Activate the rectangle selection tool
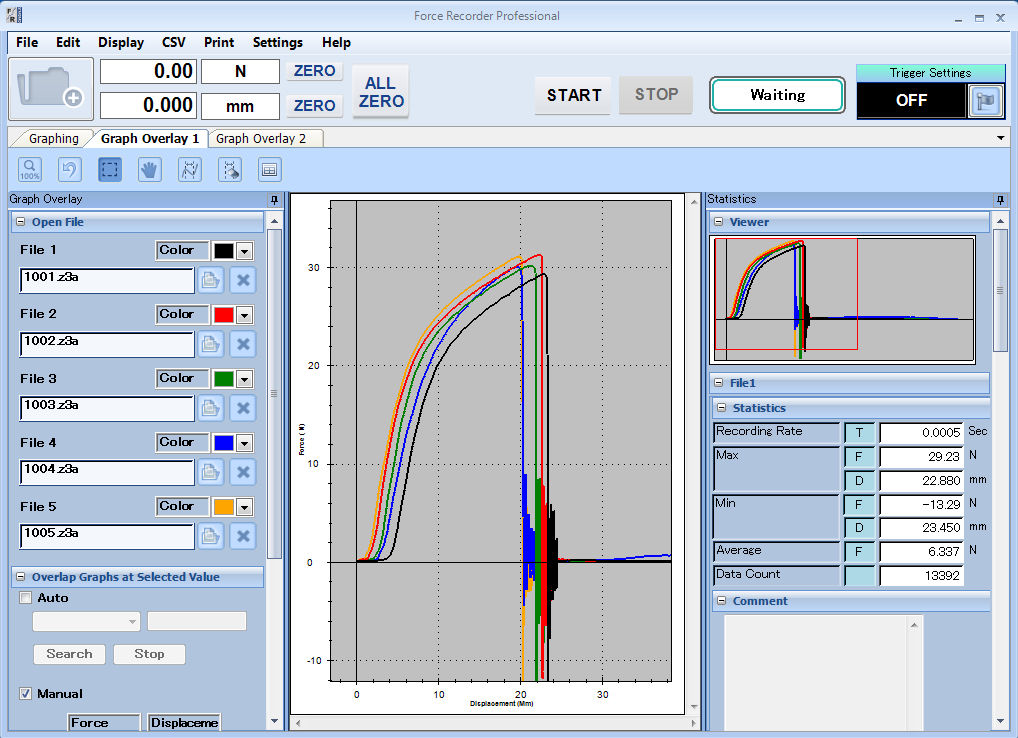 109,169
